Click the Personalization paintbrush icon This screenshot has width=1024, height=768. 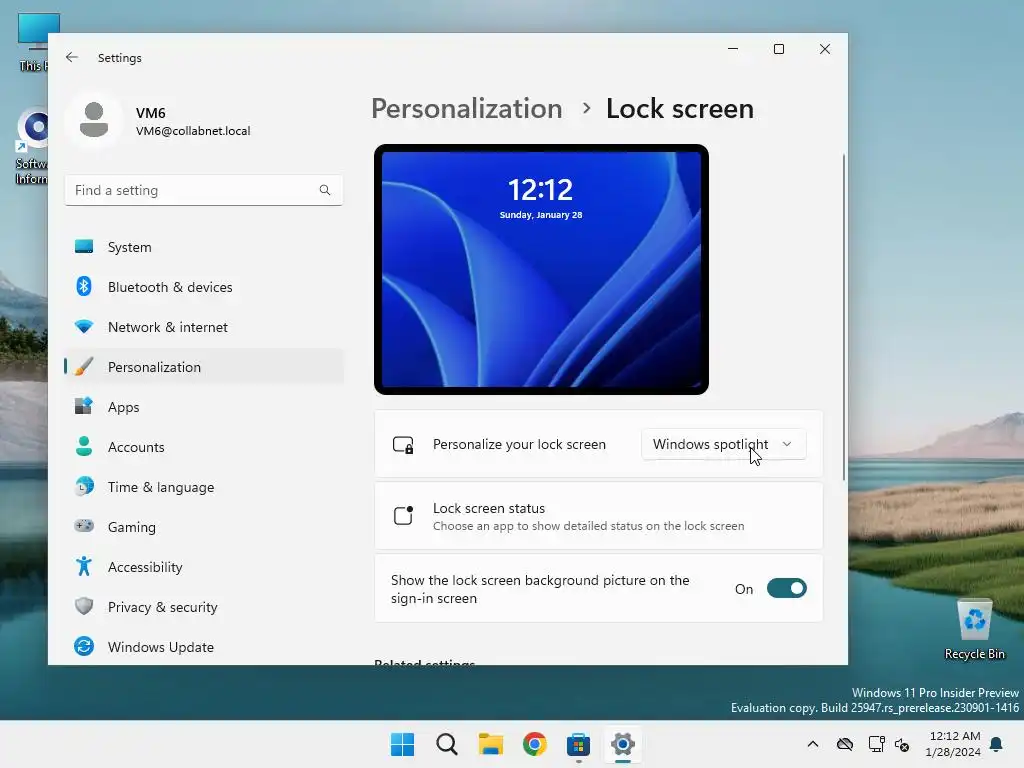pos(84,366)
